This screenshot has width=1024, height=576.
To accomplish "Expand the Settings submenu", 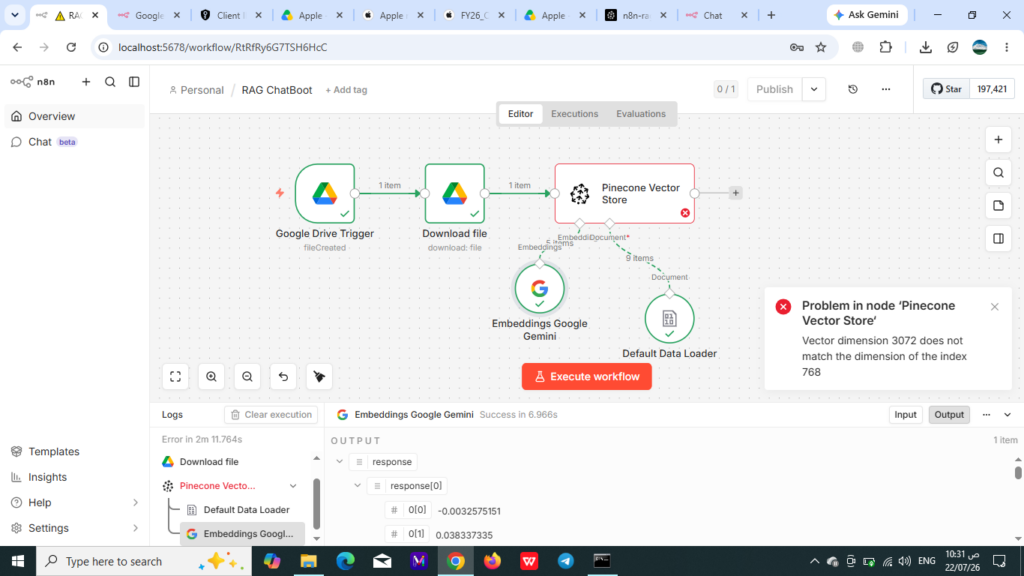I will (x=135, y=528).
